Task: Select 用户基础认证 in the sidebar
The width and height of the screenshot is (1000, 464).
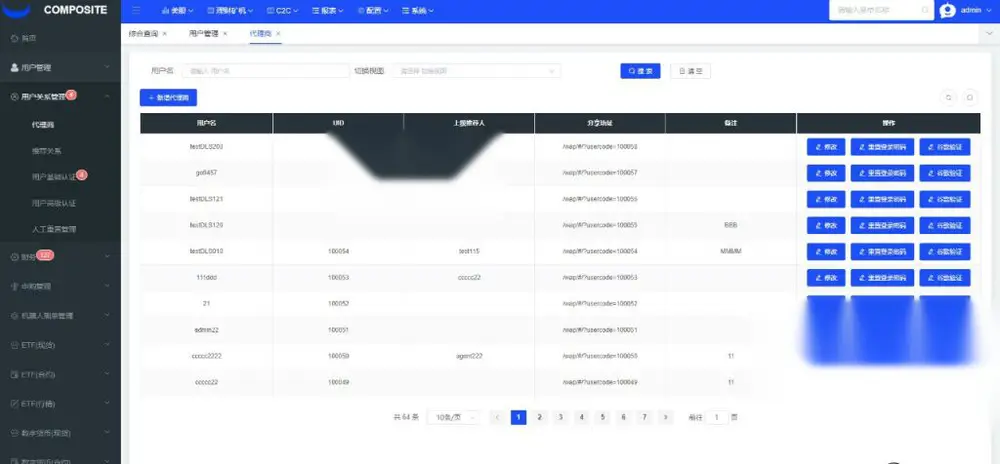Action: (x=54, y=177)
